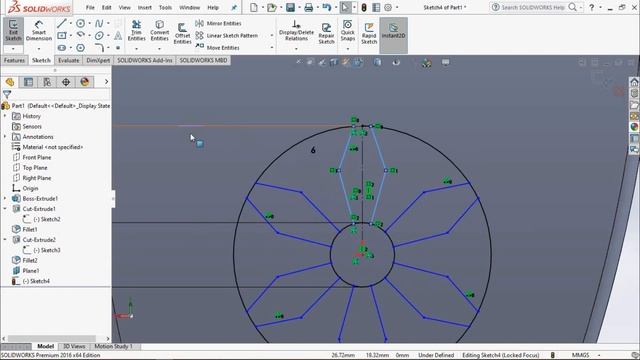Open the PropertyManager tab
This screenshot has width=640, height=360.
point(28,82)
